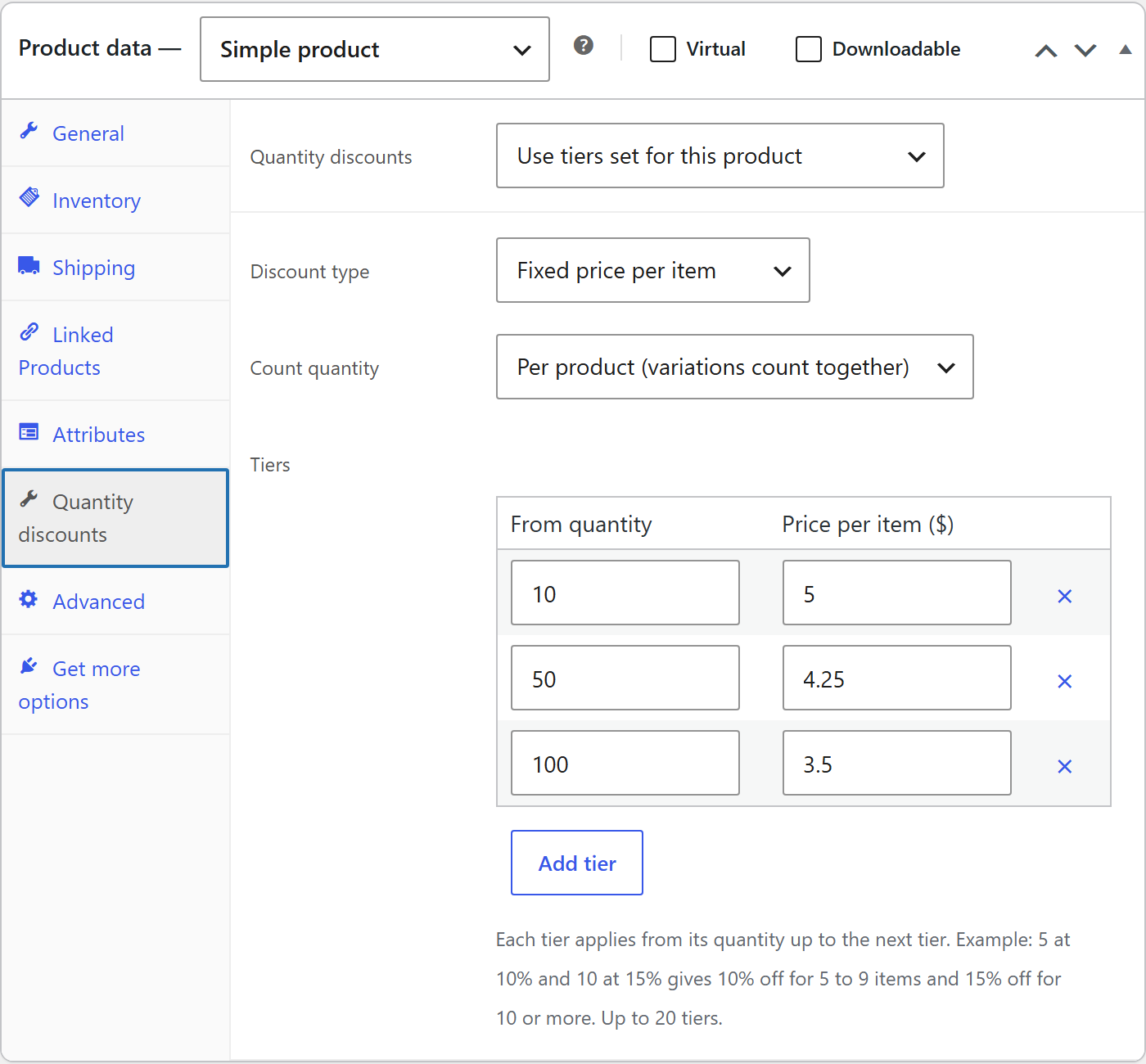Click the price field containing 3.5

[x=897, y=763]
